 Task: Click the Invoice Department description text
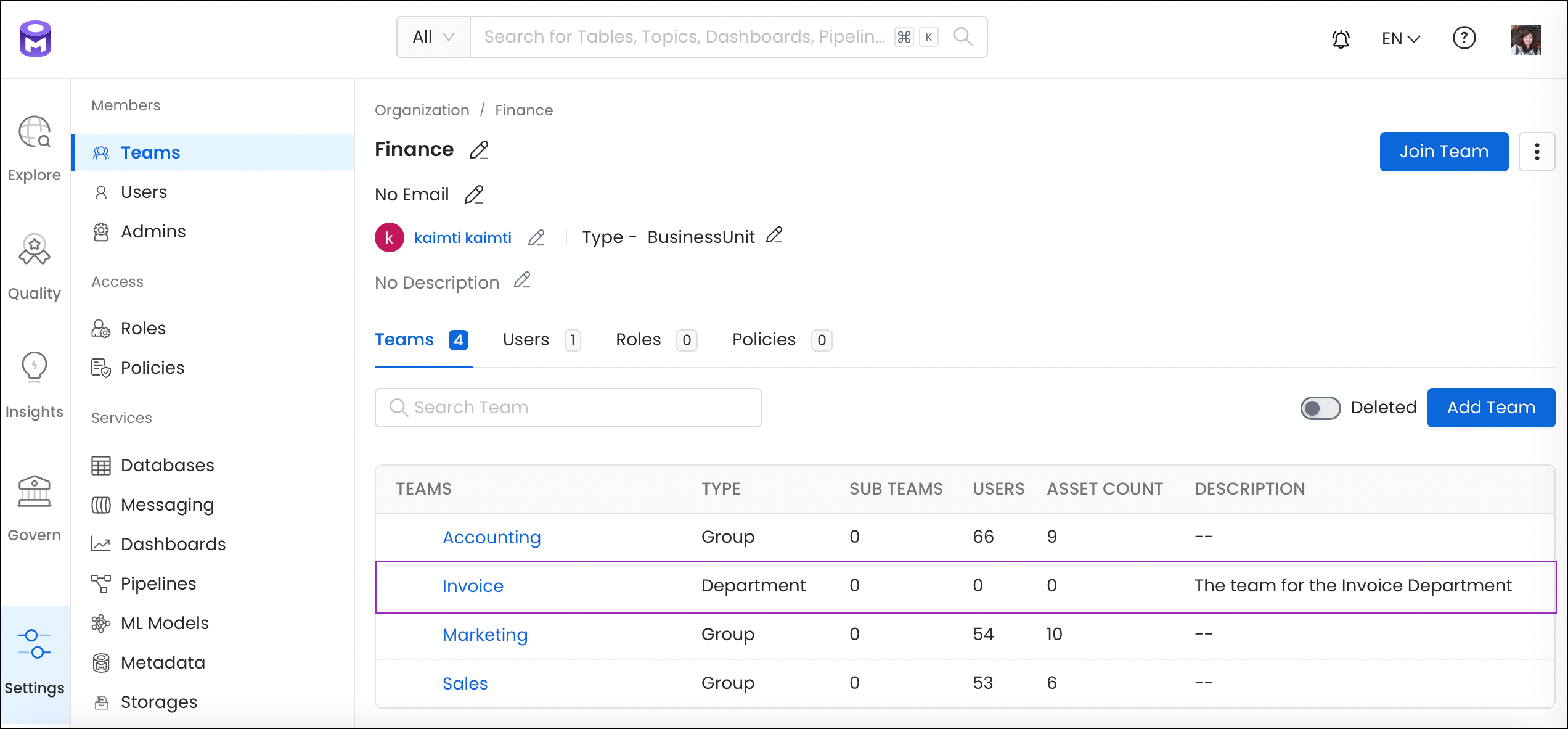(x=1353, y=586)
